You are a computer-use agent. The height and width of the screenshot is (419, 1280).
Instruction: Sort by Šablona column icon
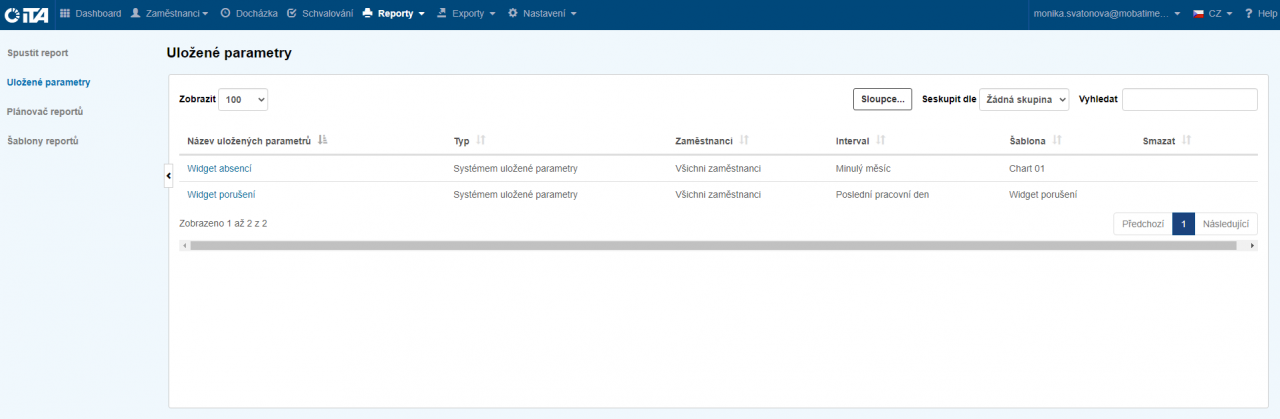(1057, 141)
